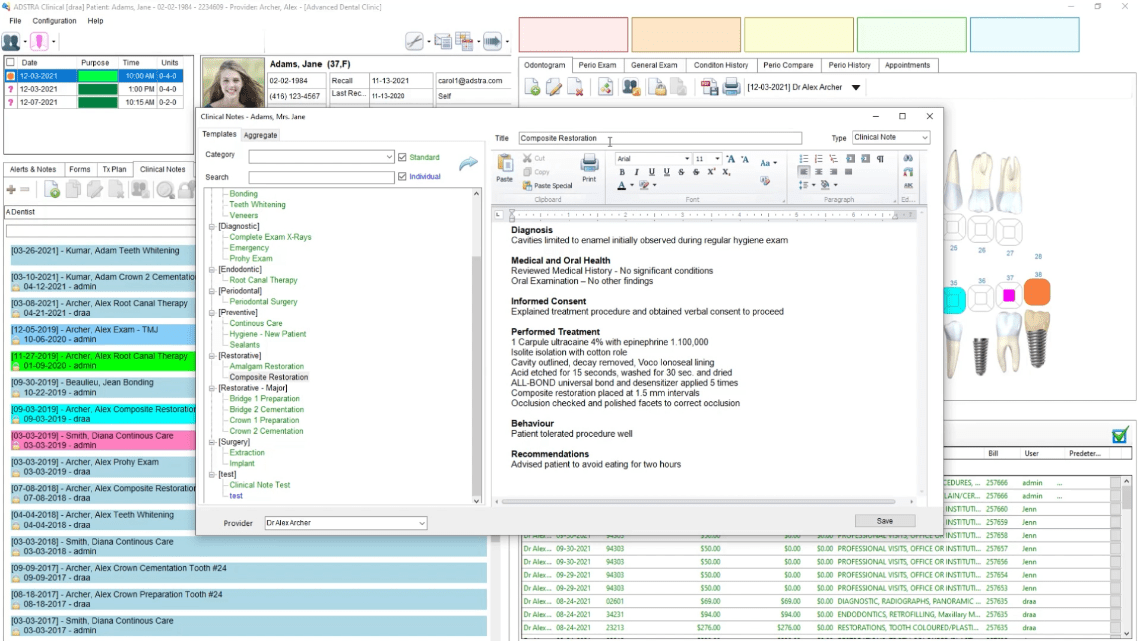Right-align the paragraph text
Screen dimensions: 1140x641
tap(833, 172)
